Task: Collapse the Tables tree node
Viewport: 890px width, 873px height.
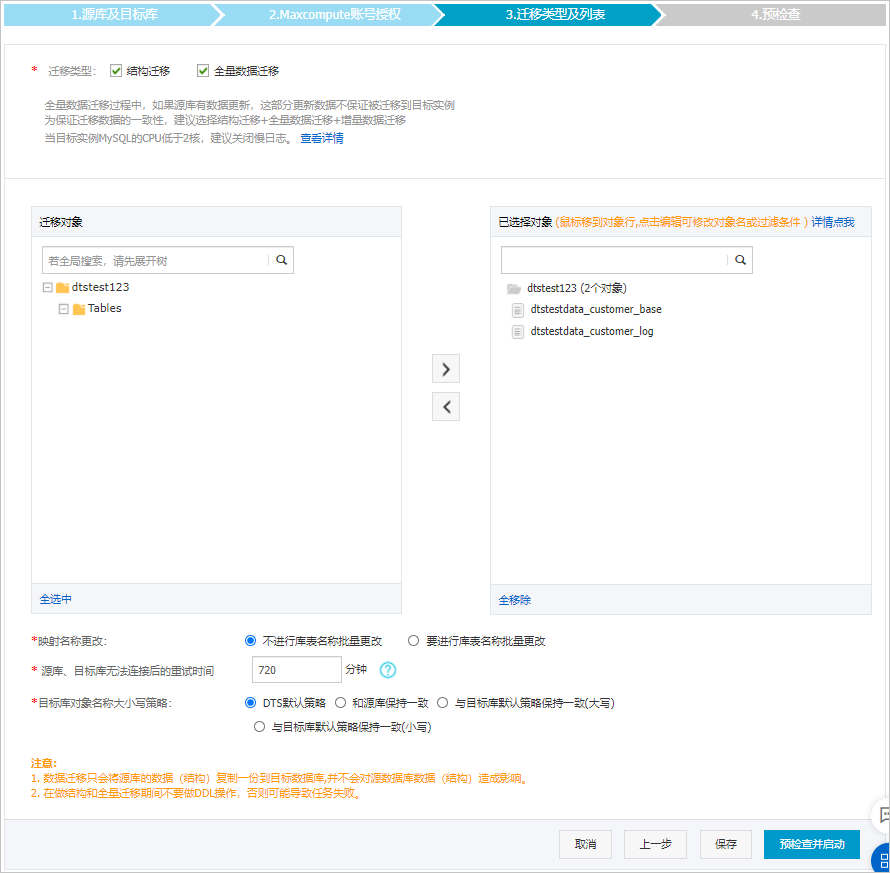Action: pos(64,309)
